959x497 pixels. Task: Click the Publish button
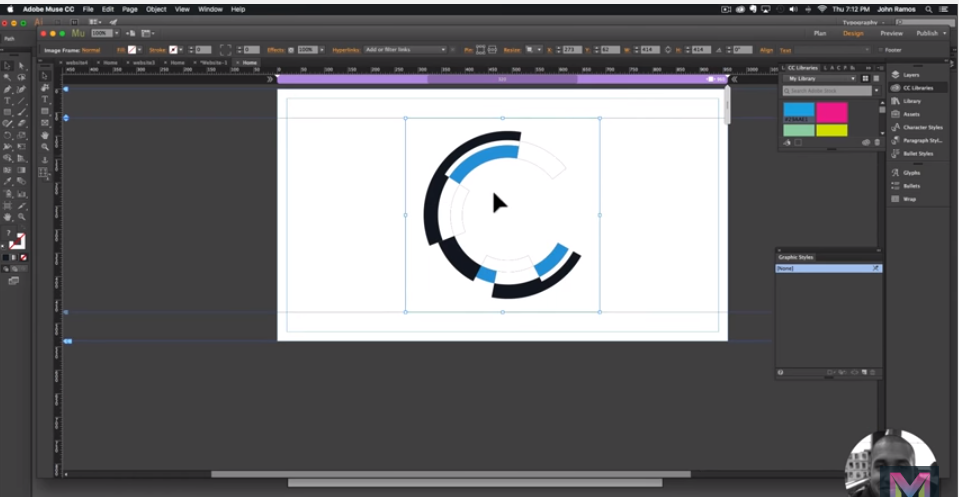927,34
